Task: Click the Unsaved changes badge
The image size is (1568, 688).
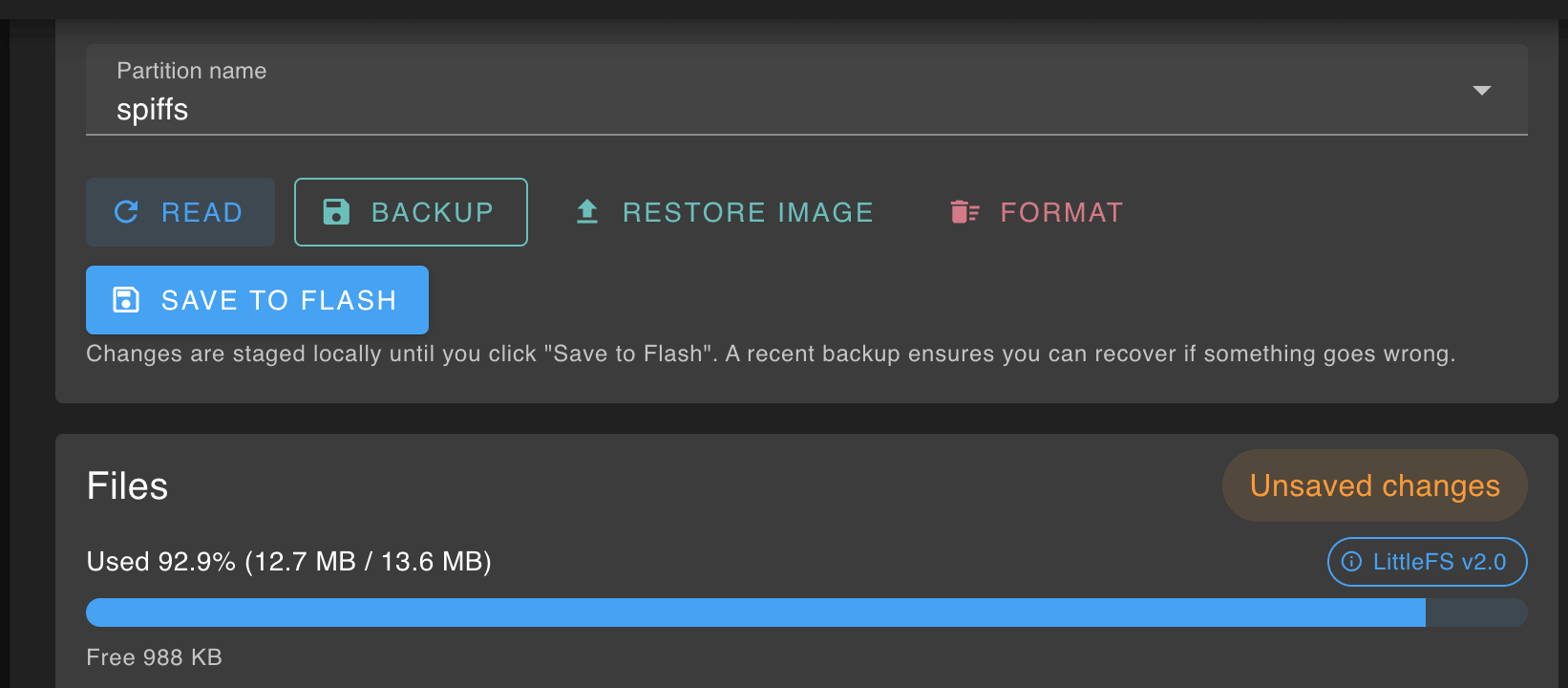Action: pos(1374,485)
